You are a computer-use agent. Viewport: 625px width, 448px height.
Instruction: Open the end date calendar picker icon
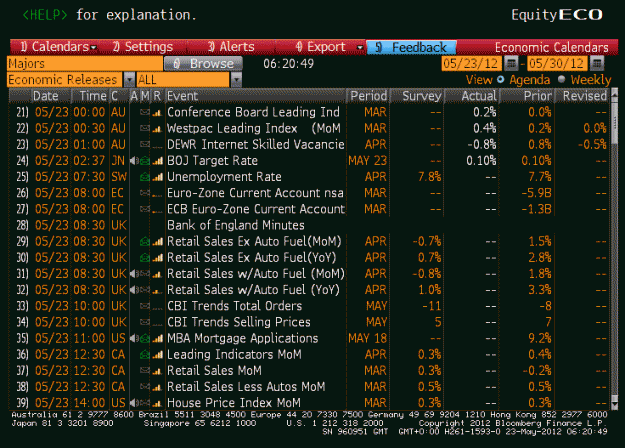(597, 63)
